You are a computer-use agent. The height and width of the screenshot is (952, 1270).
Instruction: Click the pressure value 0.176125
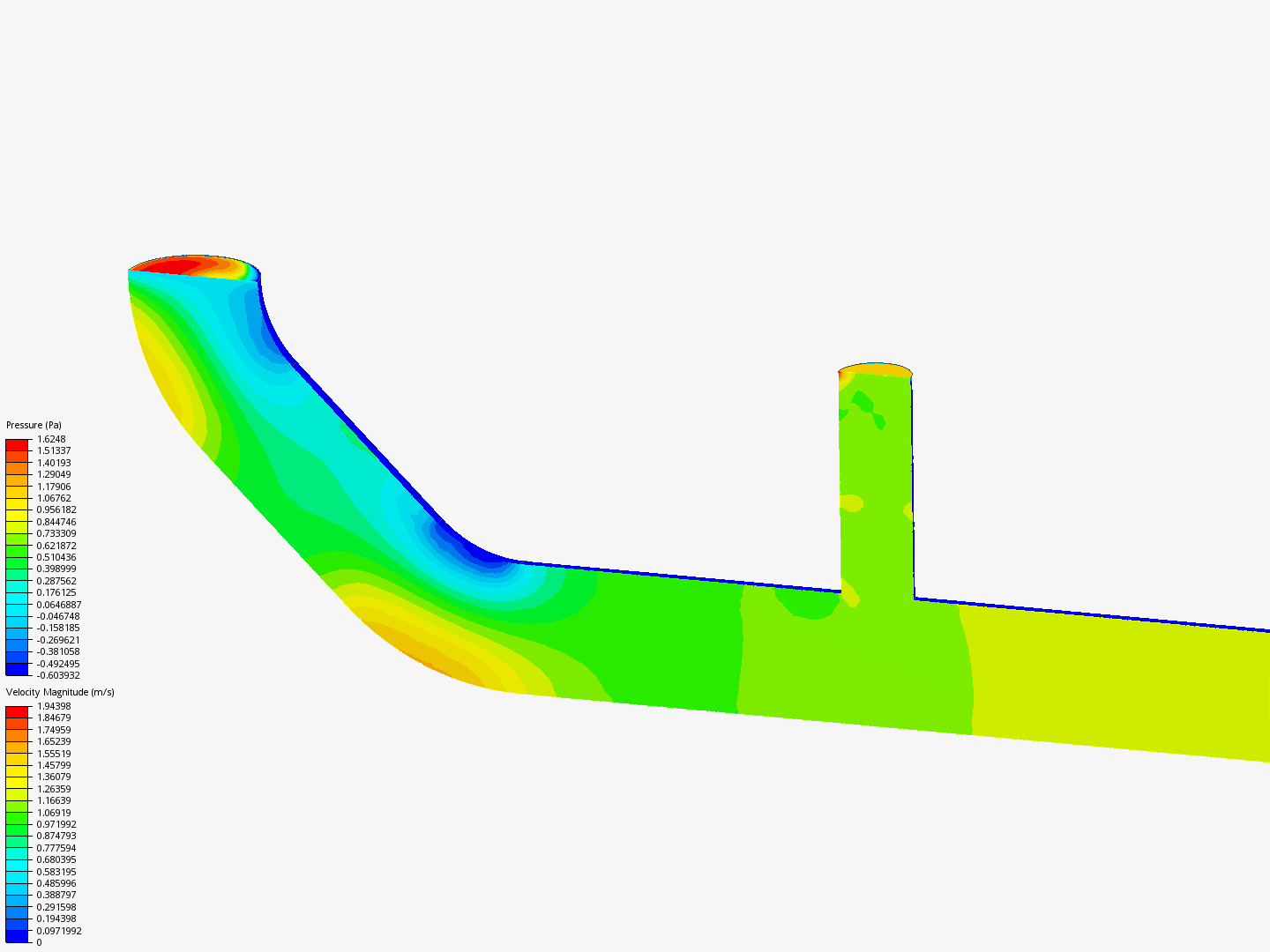[x=56, y=592]
